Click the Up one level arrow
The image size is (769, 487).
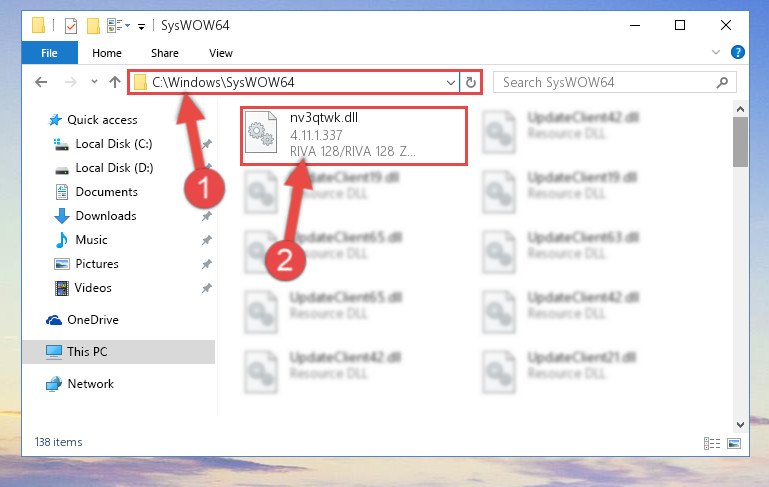click(x=115, y=82)
